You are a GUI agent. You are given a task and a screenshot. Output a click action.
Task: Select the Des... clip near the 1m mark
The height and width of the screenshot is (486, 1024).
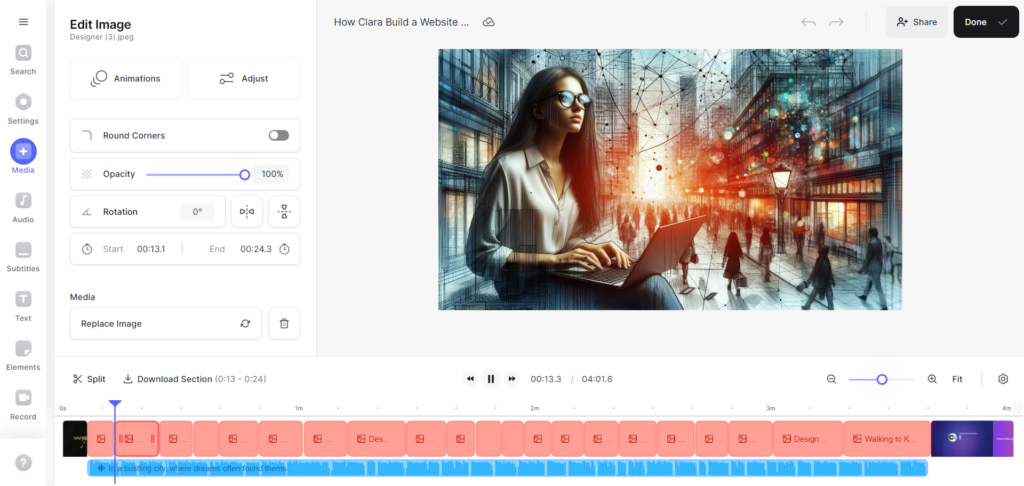point(376,439)
